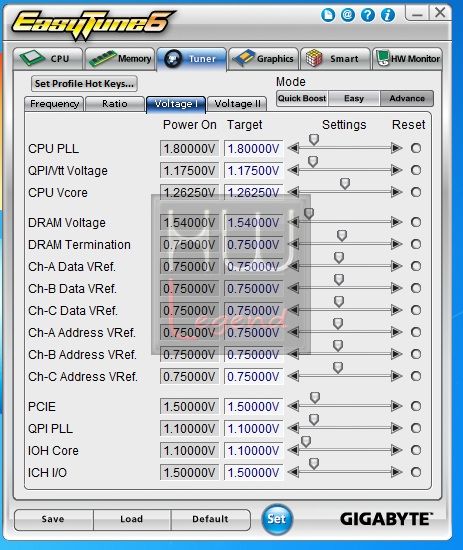Image resolution: width=463 pixels, height=550 pixels.
Task: Click right arrow for CPU Vcore slider
Action: coord(396,192)
